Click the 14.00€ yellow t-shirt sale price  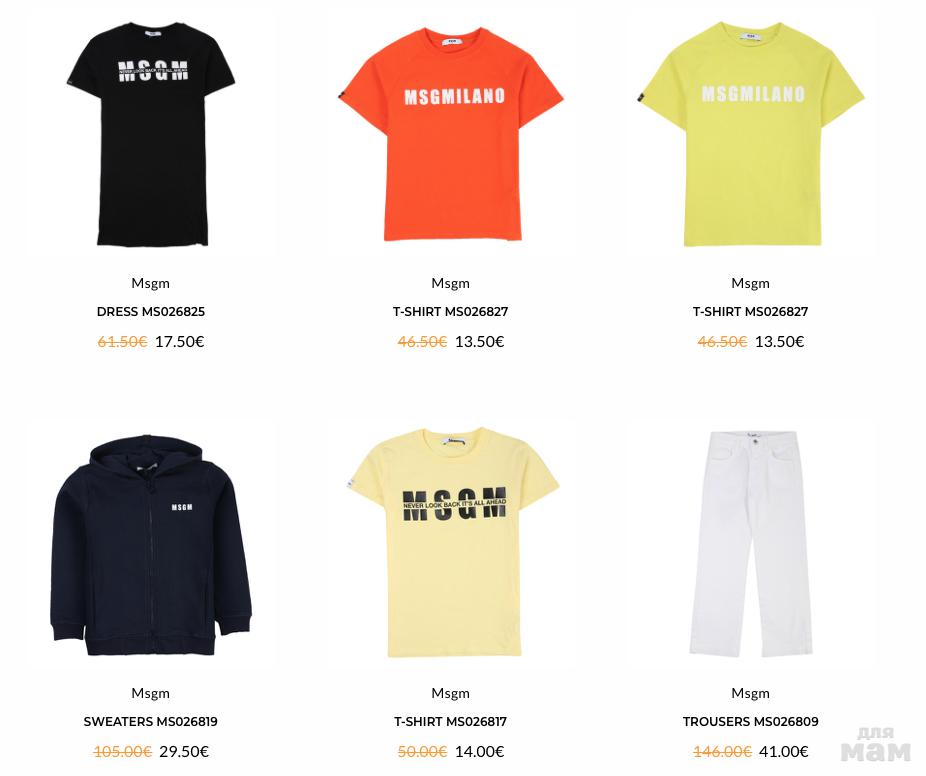(480, 752)
